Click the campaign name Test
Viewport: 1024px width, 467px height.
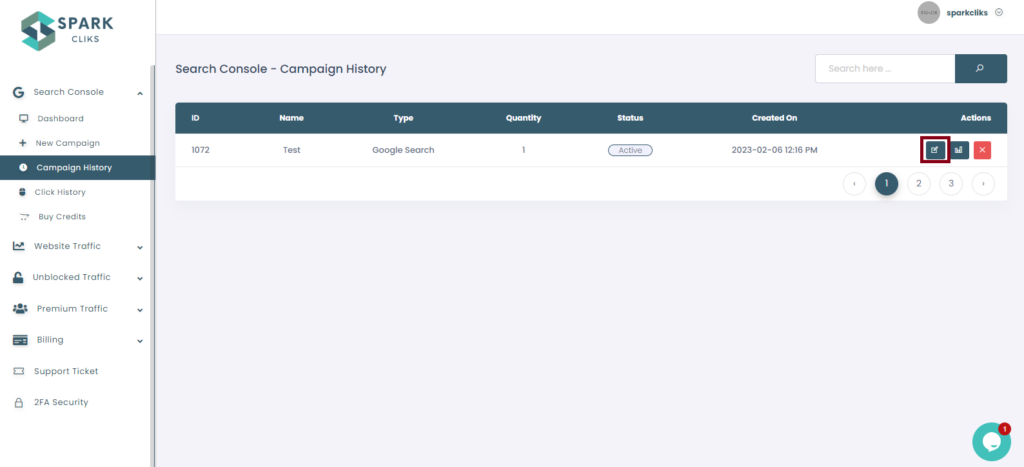[291, 150]
